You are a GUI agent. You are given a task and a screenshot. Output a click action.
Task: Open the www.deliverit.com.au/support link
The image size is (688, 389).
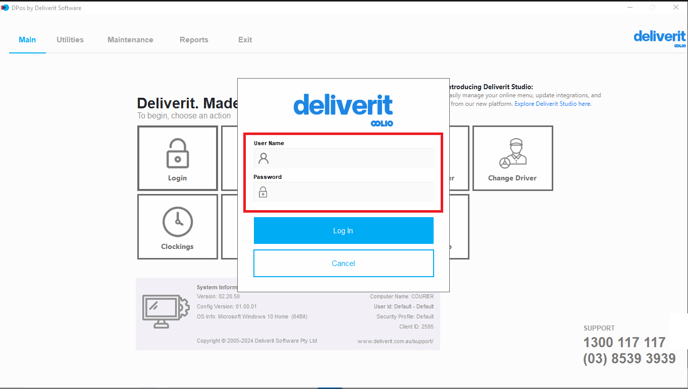point(395,341)
